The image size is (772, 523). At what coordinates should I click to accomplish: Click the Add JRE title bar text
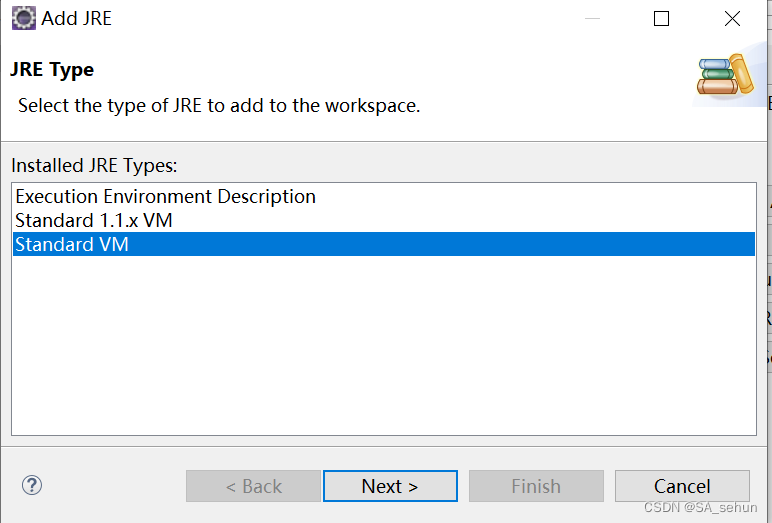pyautogui.click(x=77, y=19)
